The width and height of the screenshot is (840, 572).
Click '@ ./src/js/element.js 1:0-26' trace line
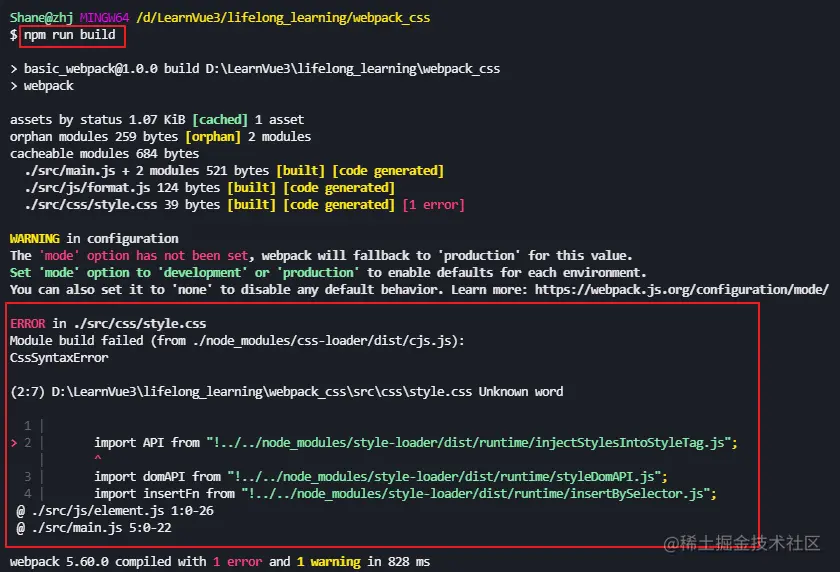pos(115,511)
